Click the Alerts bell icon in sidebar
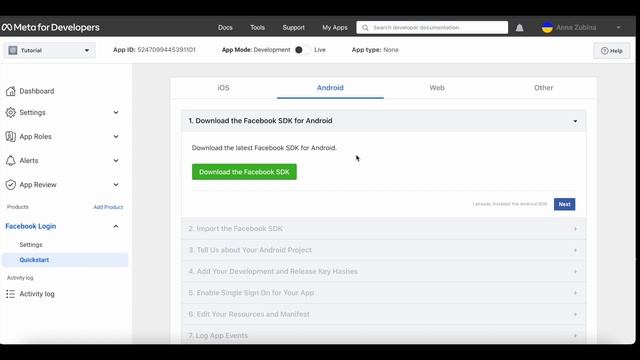Image resolution: width=640 pixels, height=360 pixels. (11, 160)
